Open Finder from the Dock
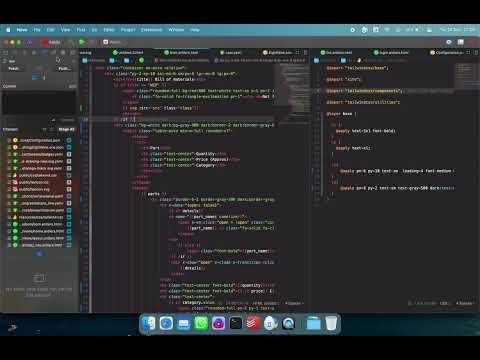This screenshot has width=480, height=360. click(x=149, y=323)
